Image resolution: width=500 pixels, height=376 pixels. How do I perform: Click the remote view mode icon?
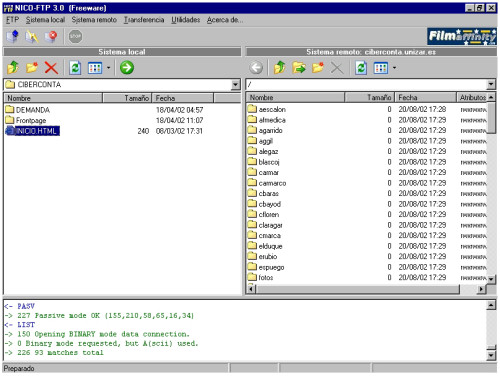pos(381,68)
